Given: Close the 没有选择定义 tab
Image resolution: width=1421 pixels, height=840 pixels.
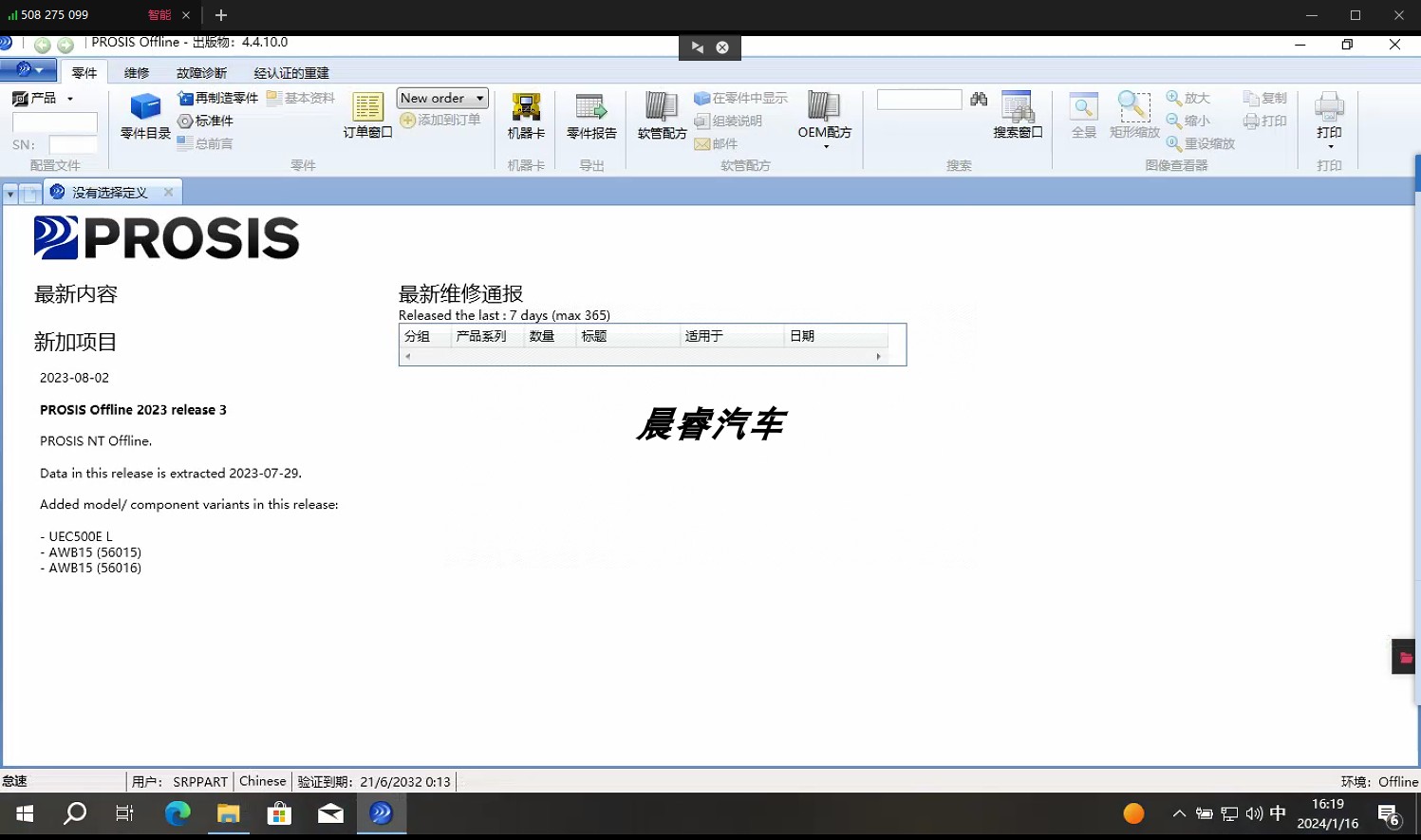Looking at the screenshot, I should tap(168, 192).
